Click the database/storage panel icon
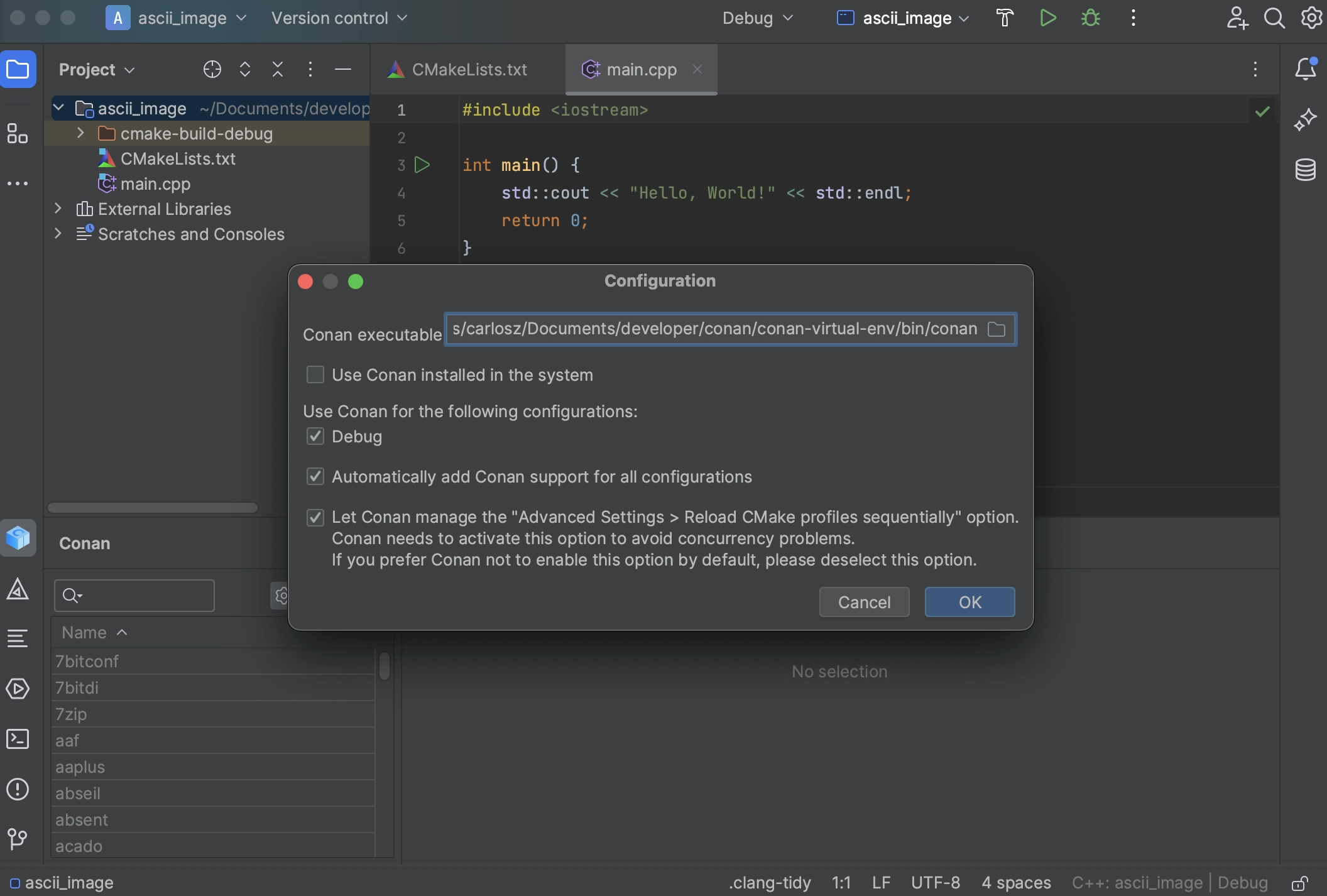The image size is (1327, 896). click(1306, 170)
